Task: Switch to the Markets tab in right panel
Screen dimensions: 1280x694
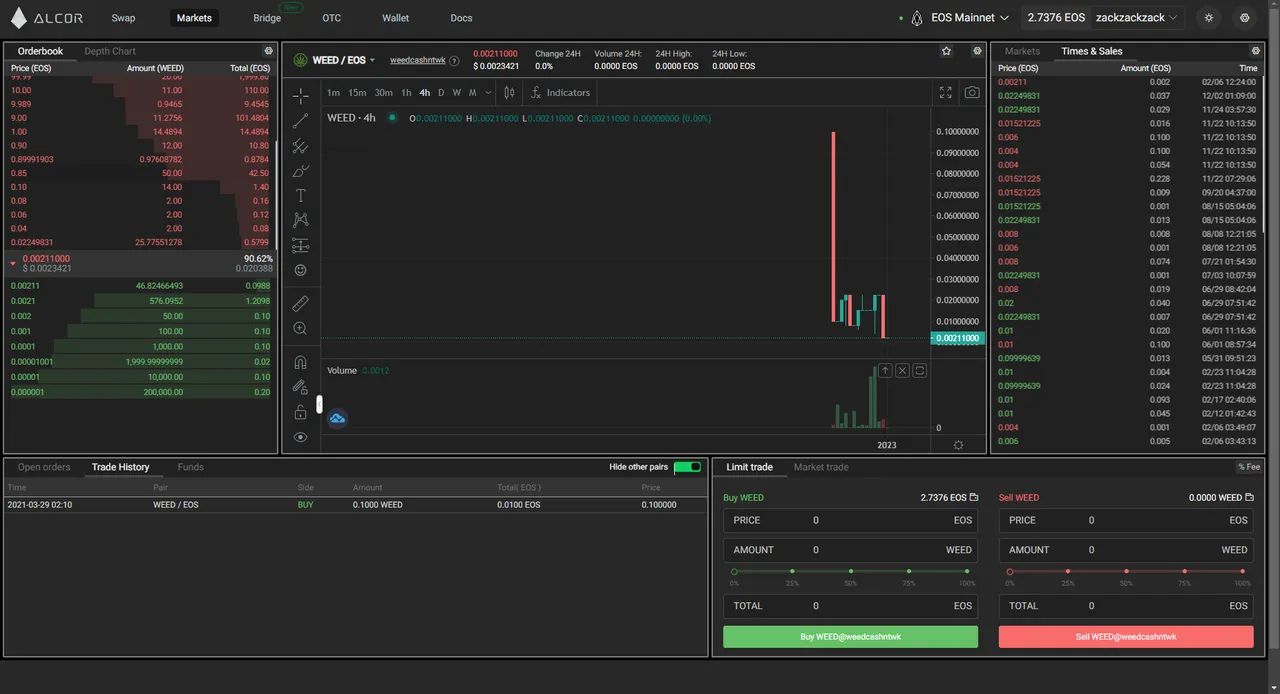Action: pyautogui.click(x=1022, y=51)
